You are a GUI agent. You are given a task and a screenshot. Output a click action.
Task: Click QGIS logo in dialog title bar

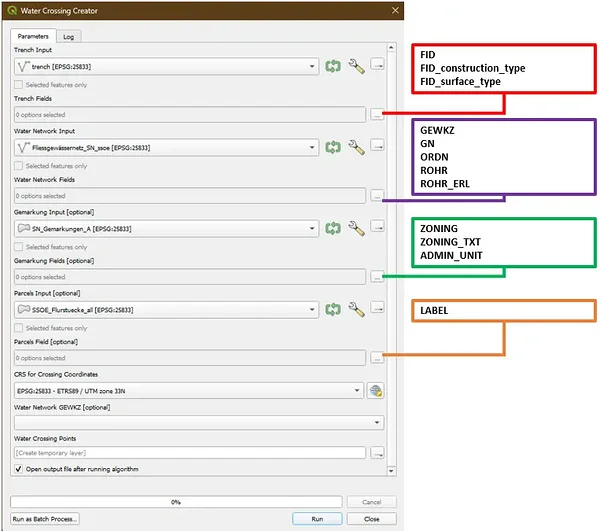click(12, 10)
